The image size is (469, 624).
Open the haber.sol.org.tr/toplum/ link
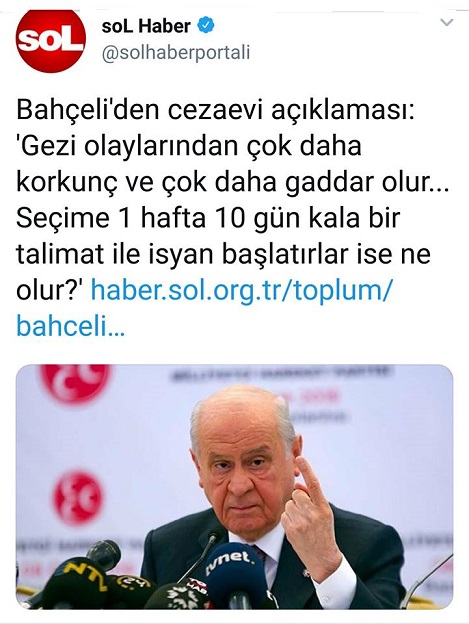(x=241, y=289)
